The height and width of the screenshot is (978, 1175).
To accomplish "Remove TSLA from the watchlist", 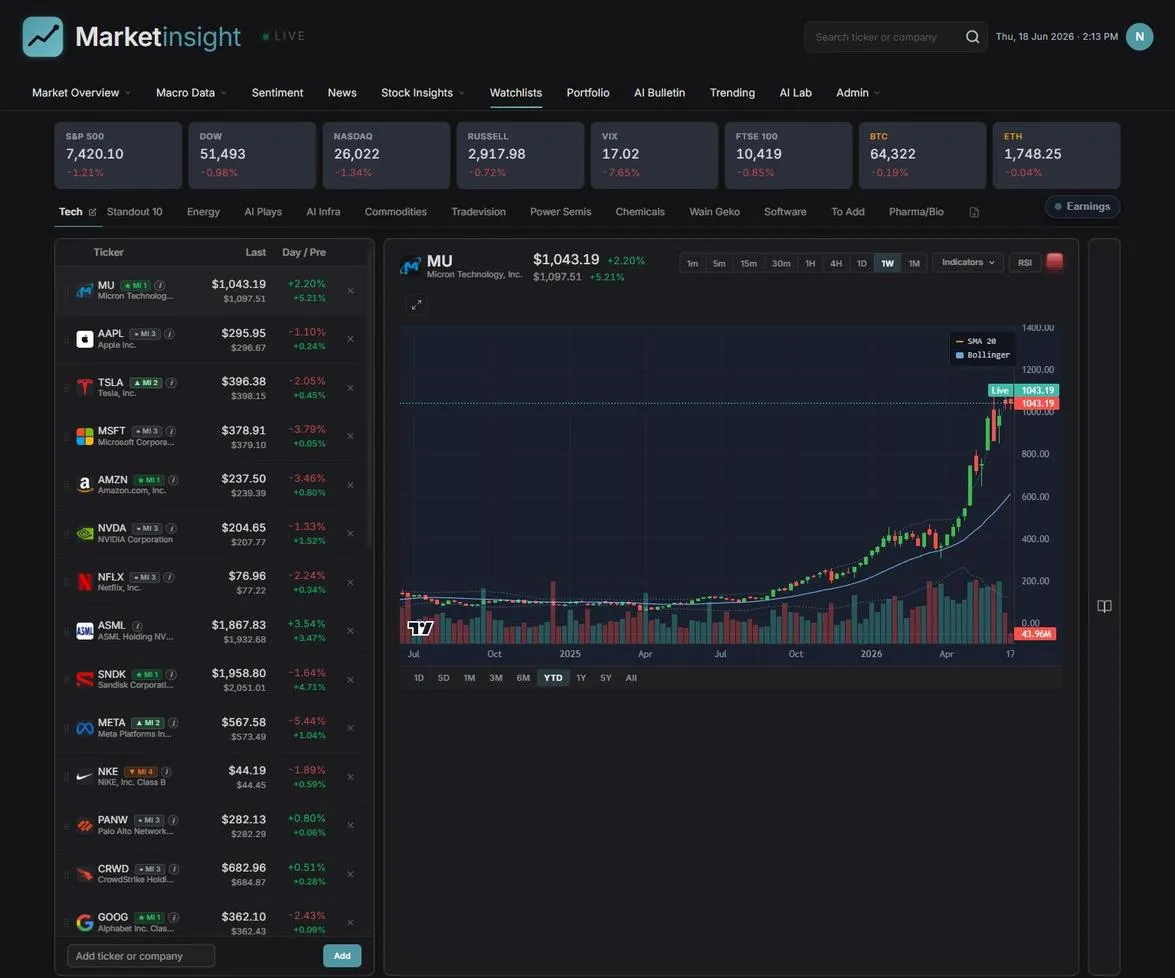I will pyautogui.click(x=350, y=388).
